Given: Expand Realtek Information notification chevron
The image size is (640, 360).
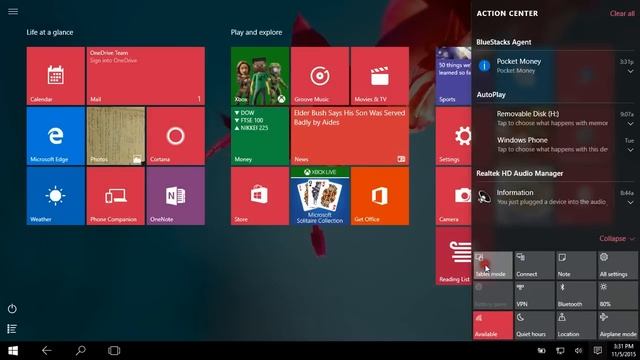Looking at the screenshot, I should pyautogui.click(x=630, y=202).
